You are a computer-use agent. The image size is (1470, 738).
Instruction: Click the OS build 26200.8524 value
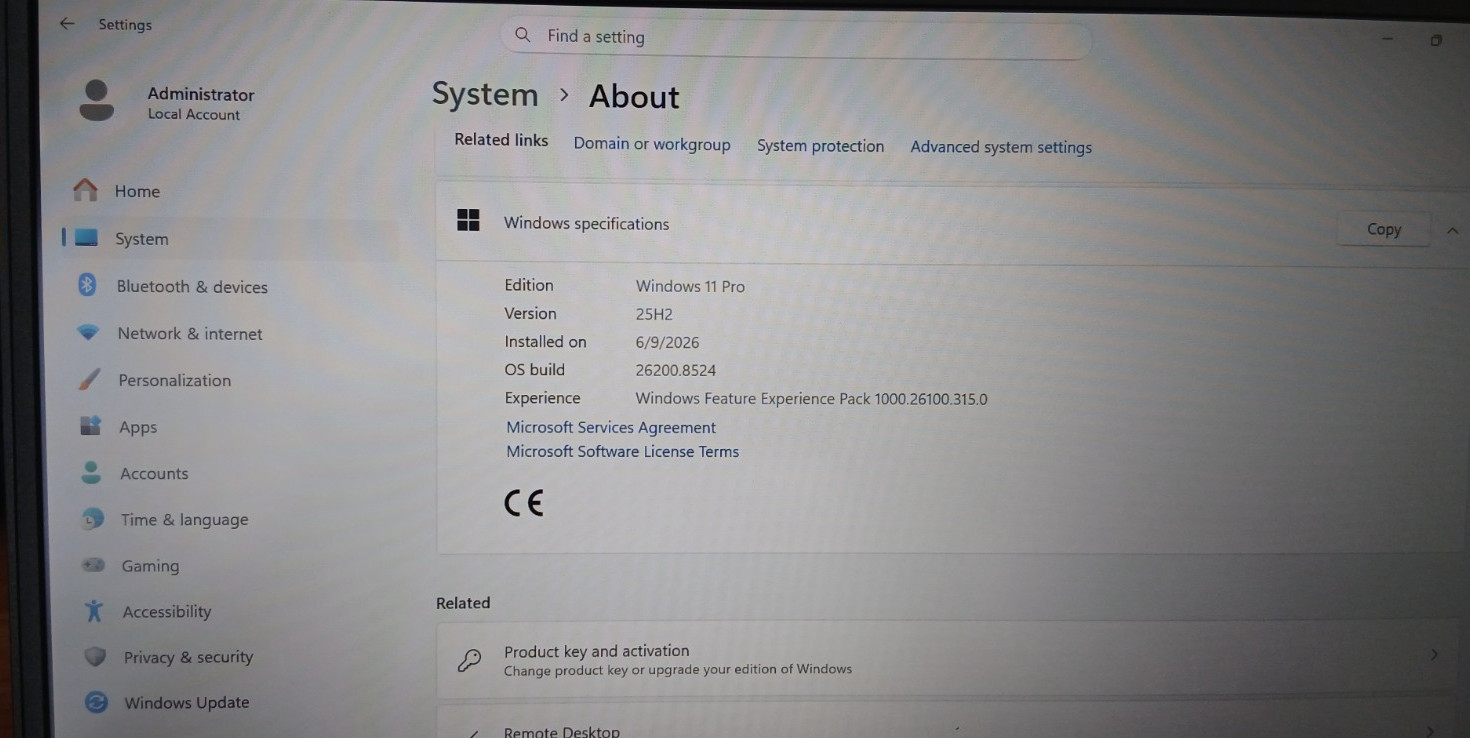(x=676, y=370)
